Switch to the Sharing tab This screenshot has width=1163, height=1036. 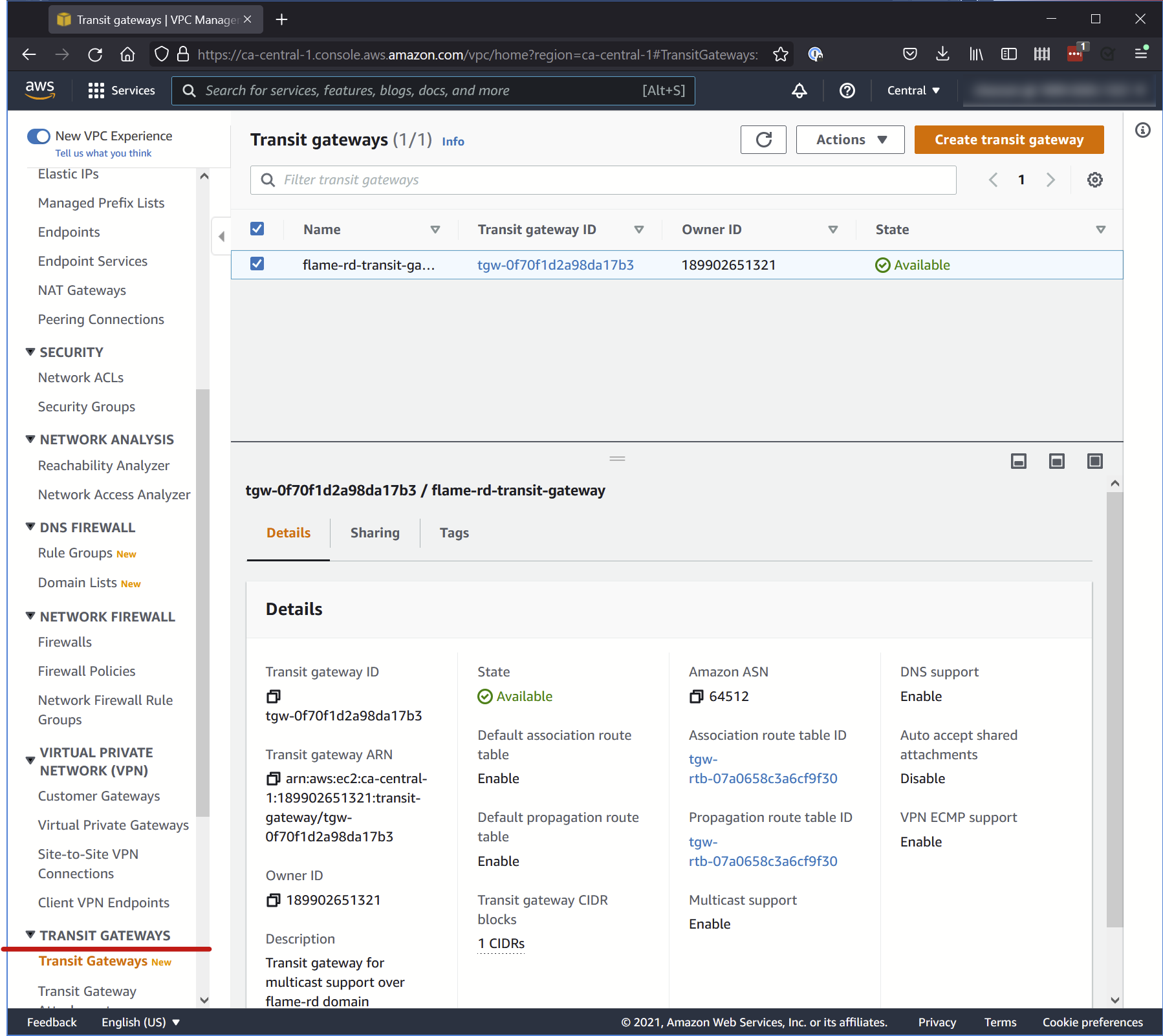[375, 533]
